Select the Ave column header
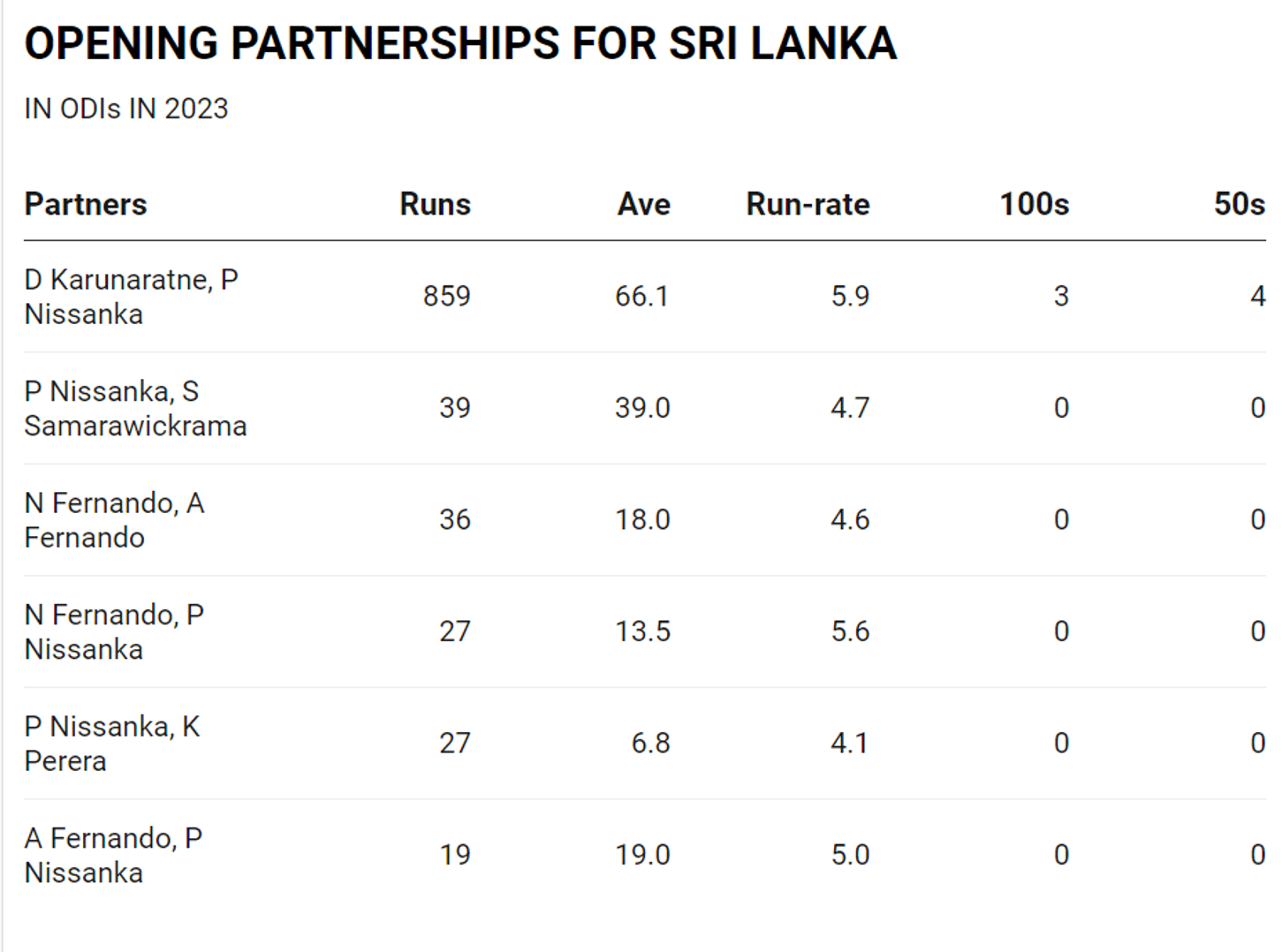 pos(643,204)
